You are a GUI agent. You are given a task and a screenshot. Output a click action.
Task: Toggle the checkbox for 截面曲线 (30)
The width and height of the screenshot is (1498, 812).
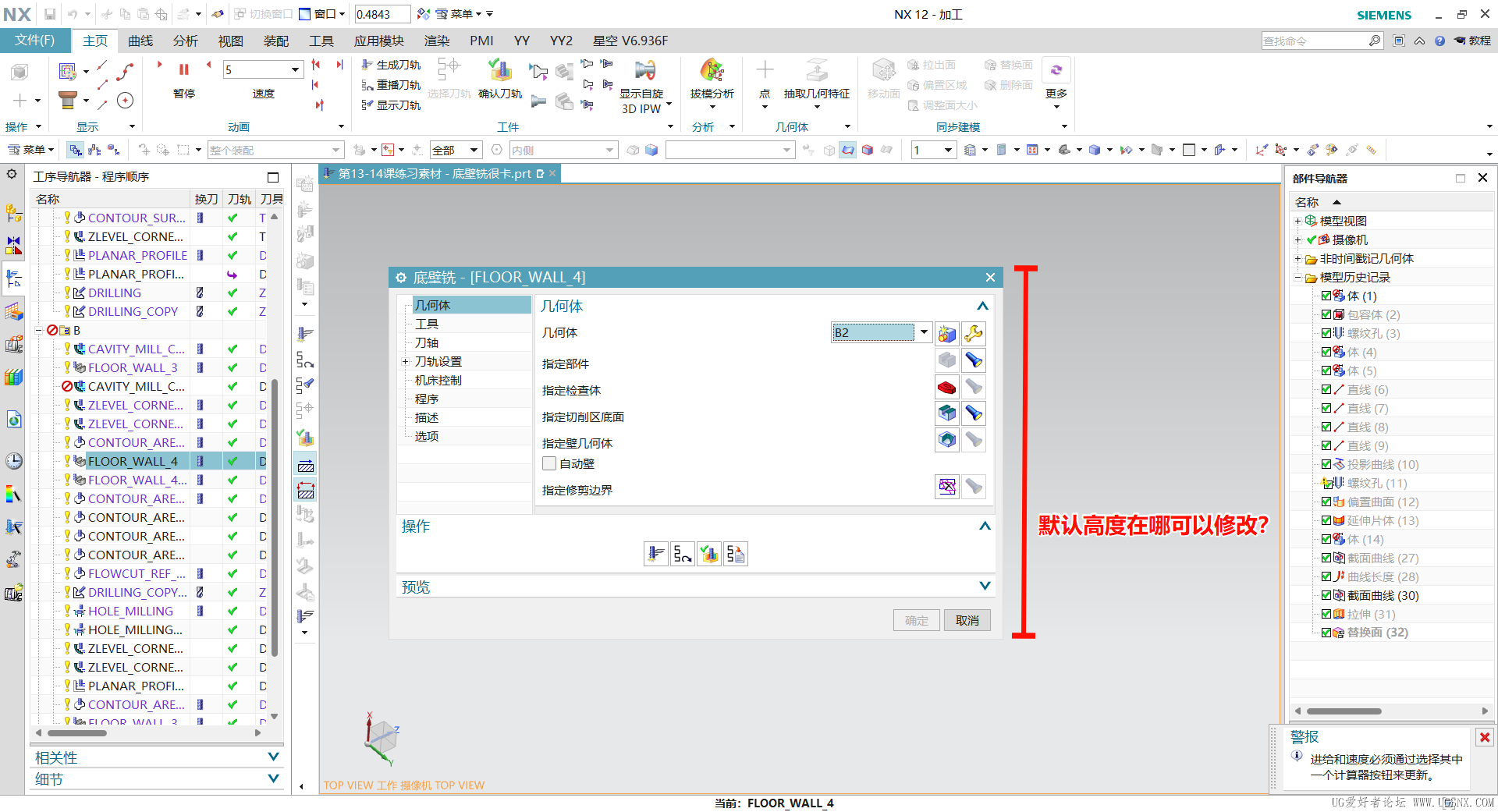[x=1326, y=595]
